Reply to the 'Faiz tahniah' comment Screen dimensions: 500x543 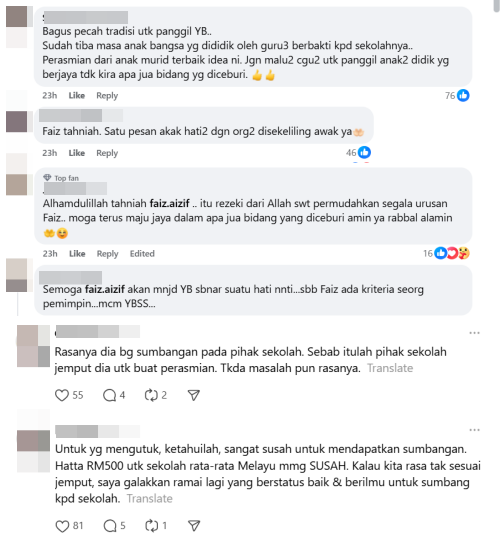(x=107, y=153)
